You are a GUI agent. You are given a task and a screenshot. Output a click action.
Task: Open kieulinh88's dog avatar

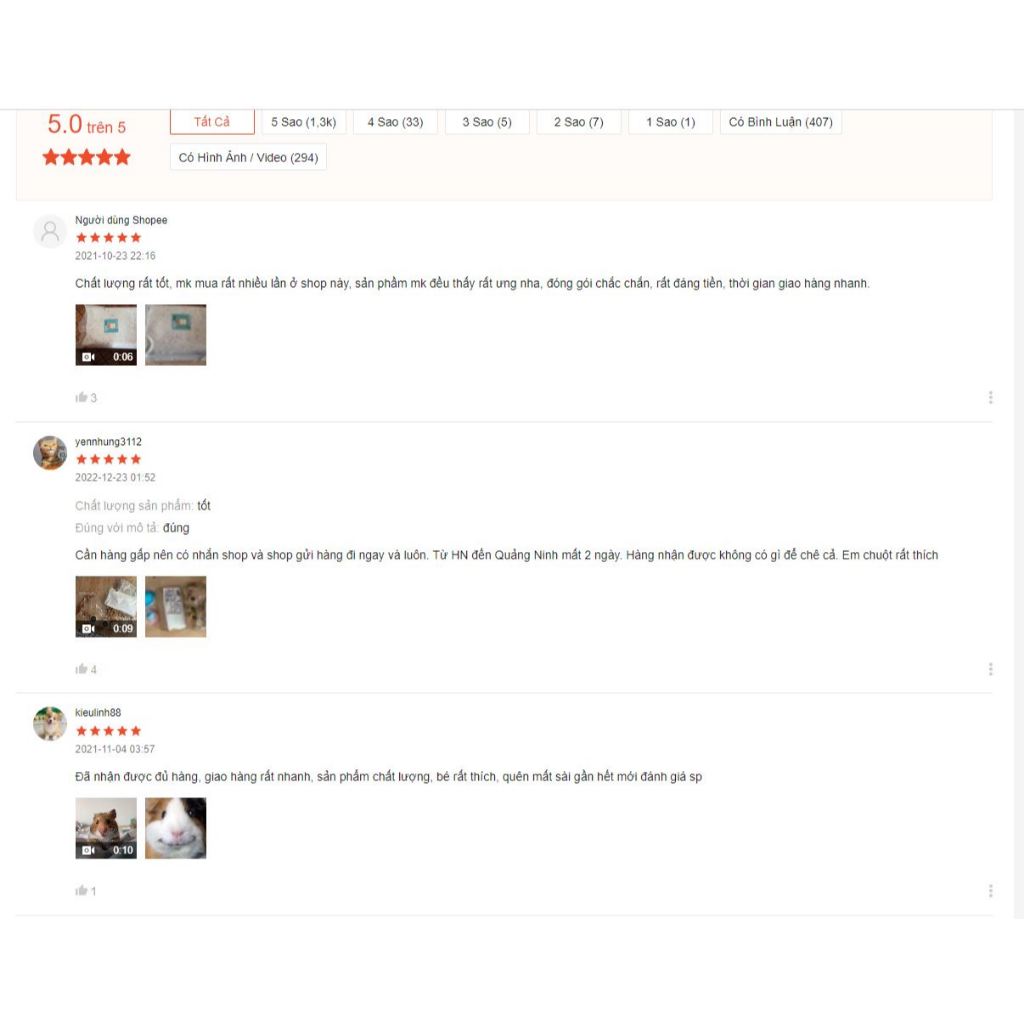click(50, 724)
